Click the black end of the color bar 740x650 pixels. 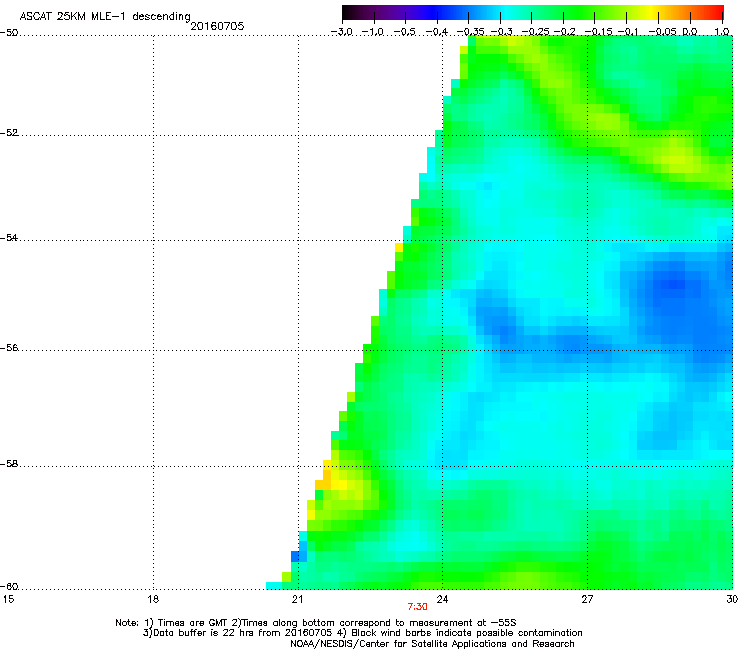tap(348, 13)
